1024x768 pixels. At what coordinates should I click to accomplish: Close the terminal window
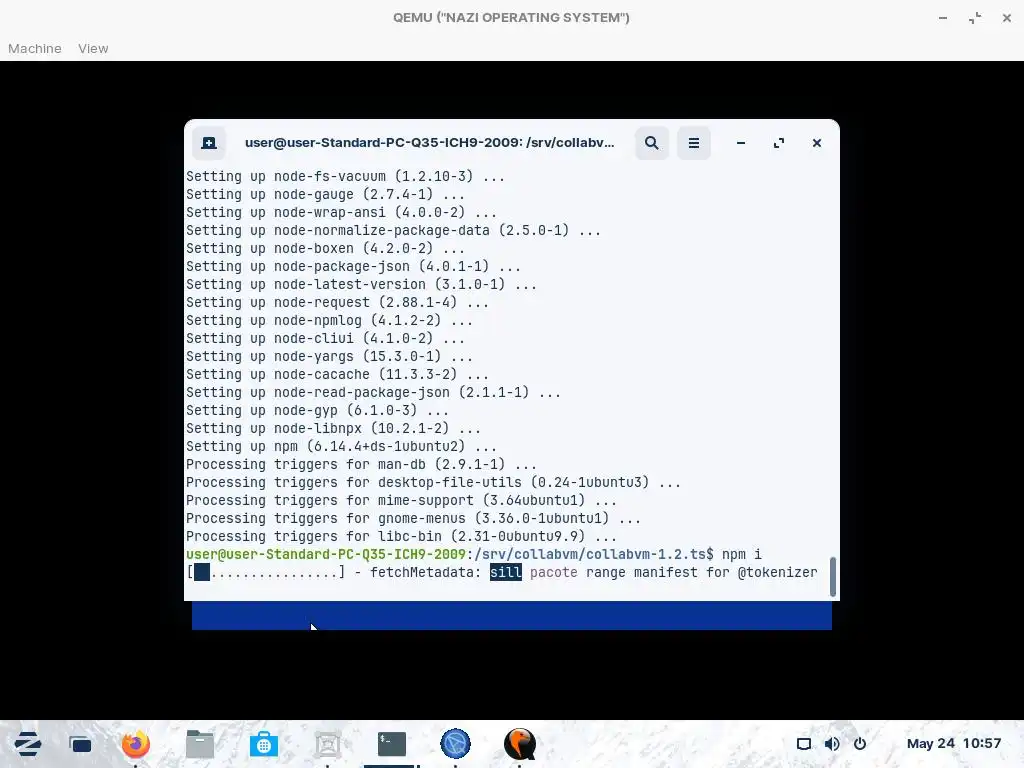point(816,143)
